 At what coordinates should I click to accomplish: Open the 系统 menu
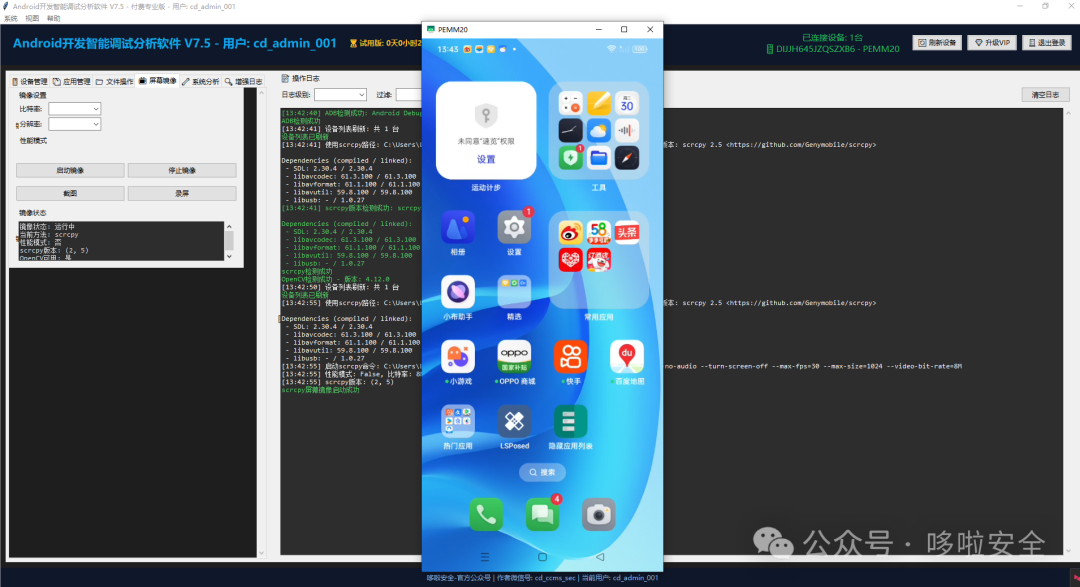(11, 19)
